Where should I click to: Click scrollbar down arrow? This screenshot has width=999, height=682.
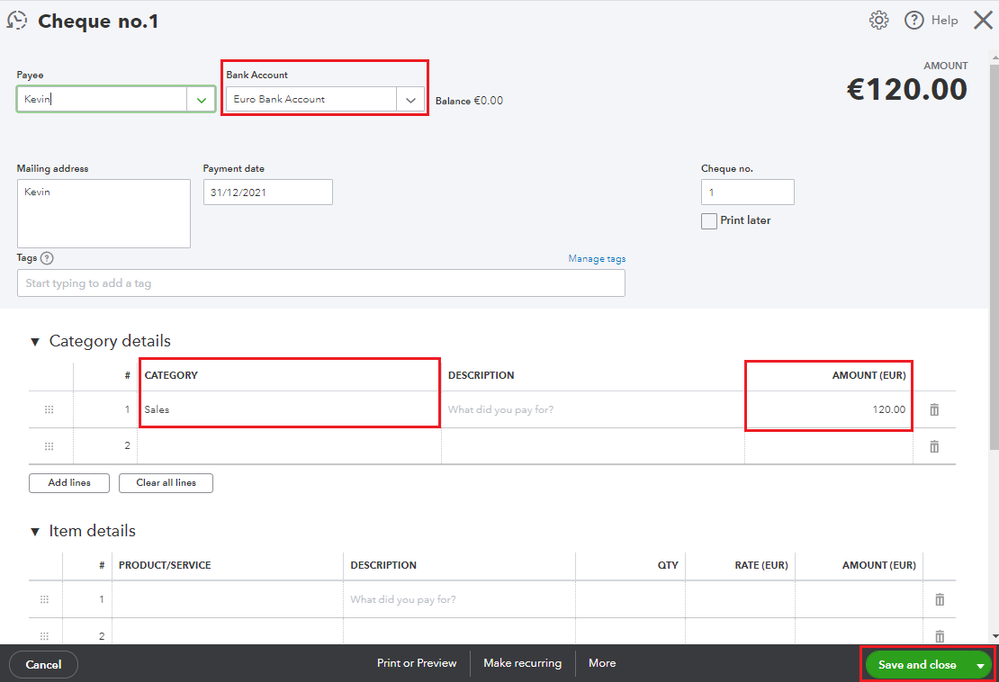pos(994,636)
